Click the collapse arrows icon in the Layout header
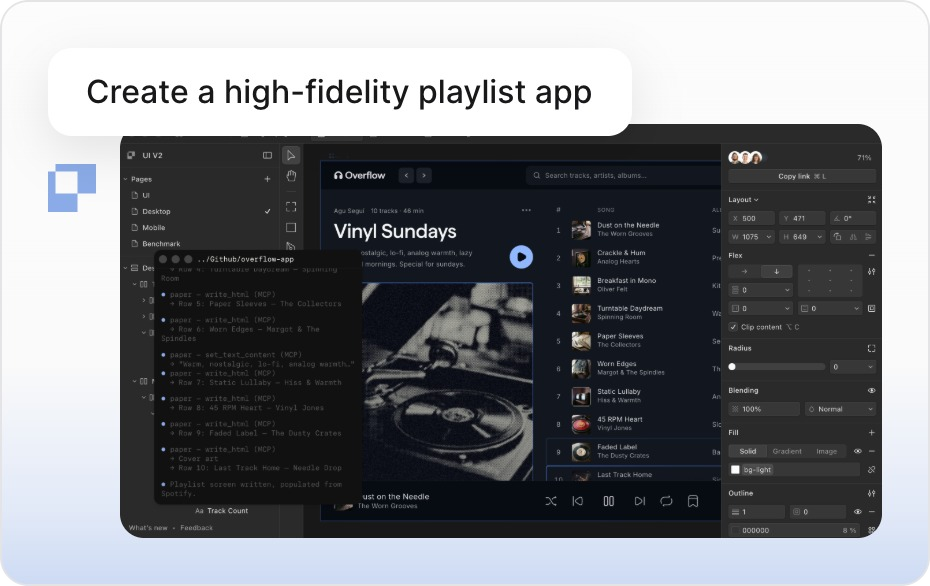The width and height of the screenshot is (930, 586). pyautogui.click(x=871, y=199)
